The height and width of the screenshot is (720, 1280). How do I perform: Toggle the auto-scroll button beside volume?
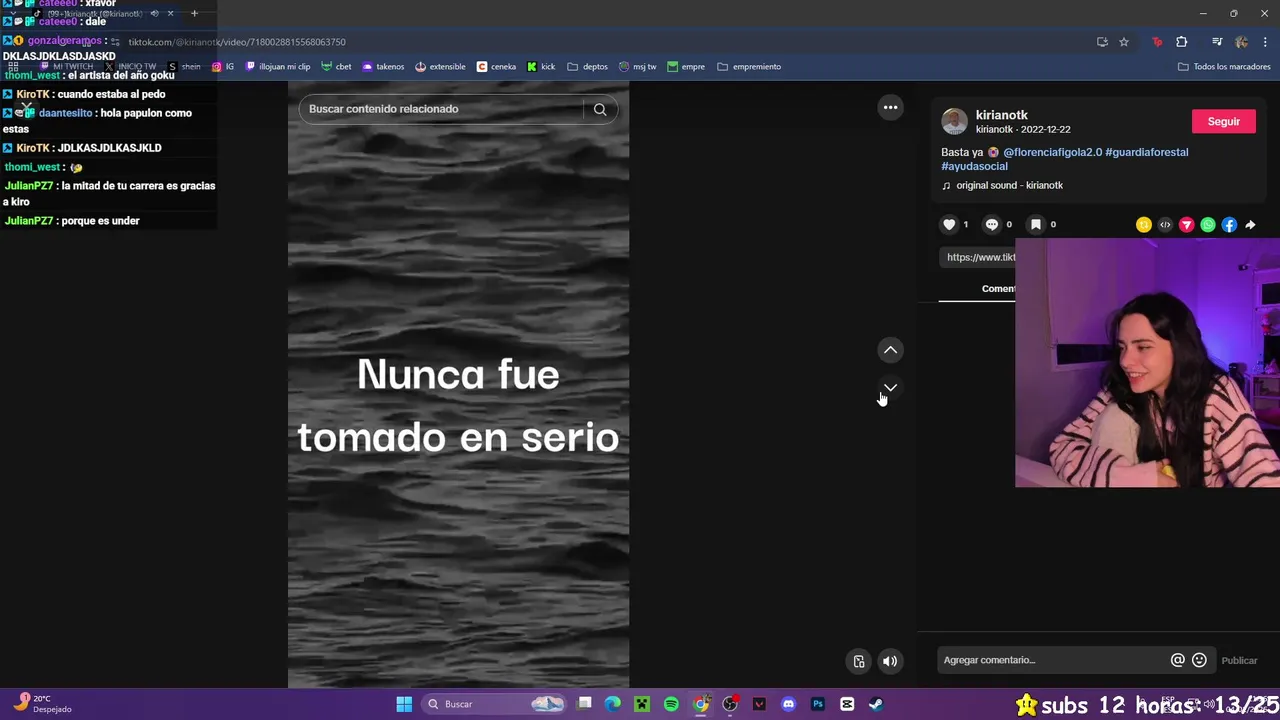[859, 661]
